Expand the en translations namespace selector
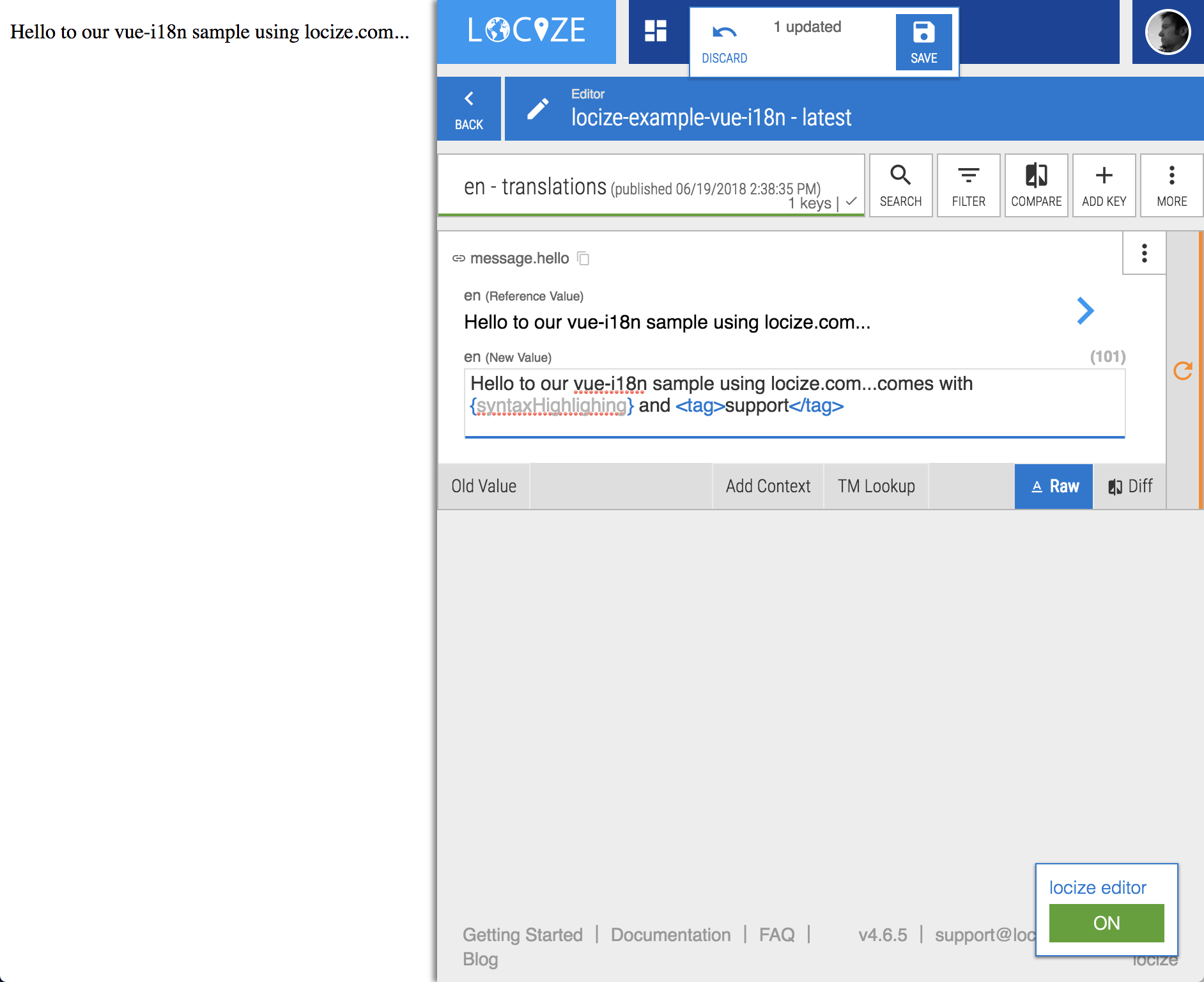The height and width of the screenshot is (982, 1204). coord(651,187)
